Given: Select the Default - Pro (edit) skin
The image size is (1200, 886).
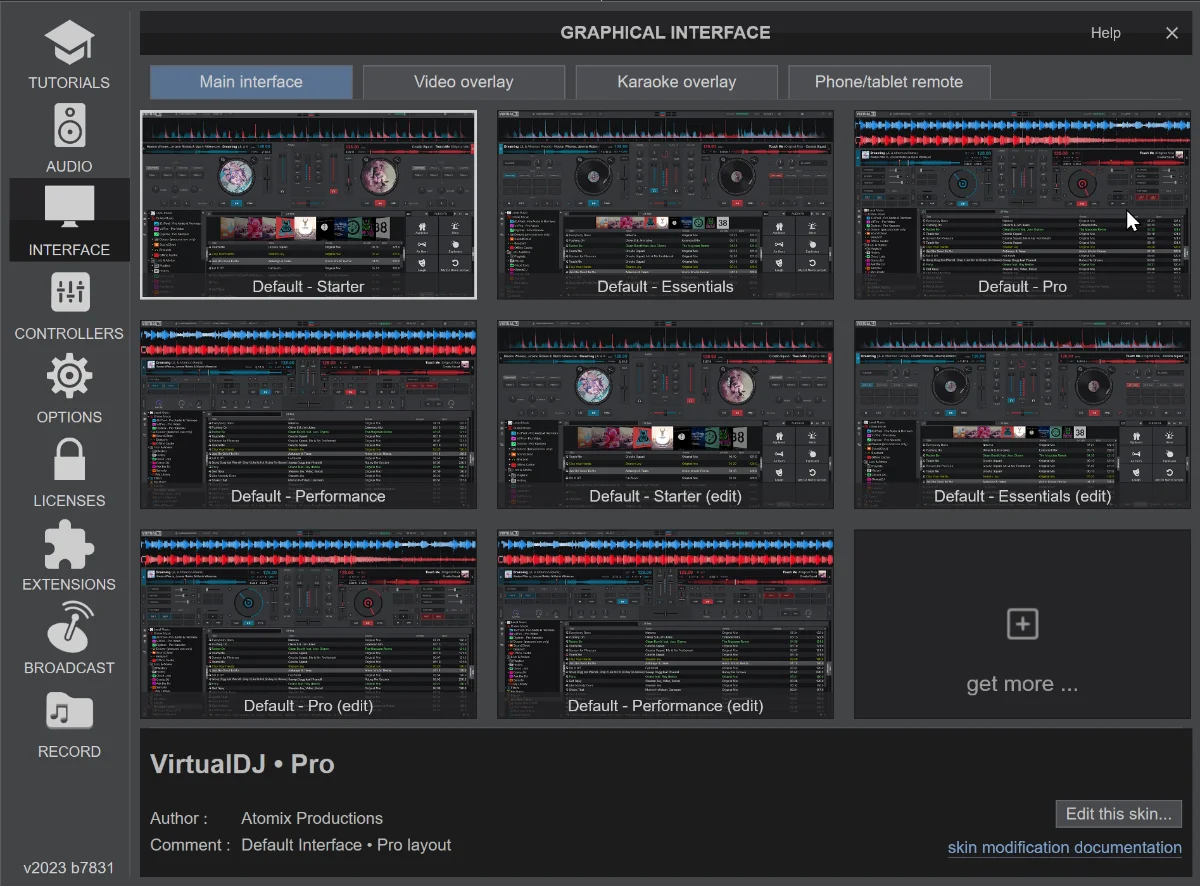Looking at the screenshot, I should point(308,624).
